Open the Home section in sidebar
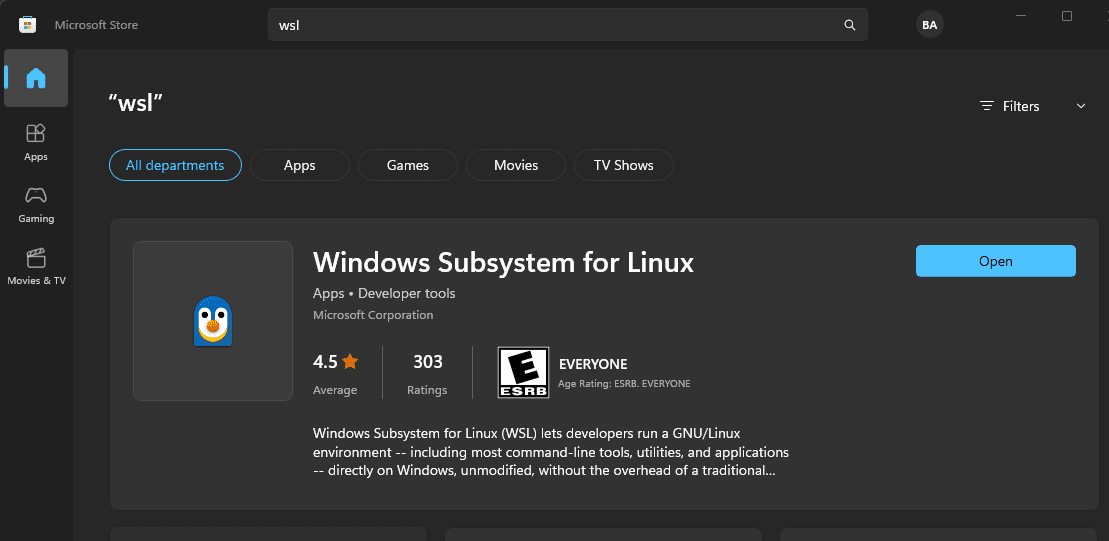The width and height of the screenshot is (1109, 541). [36, 78]
